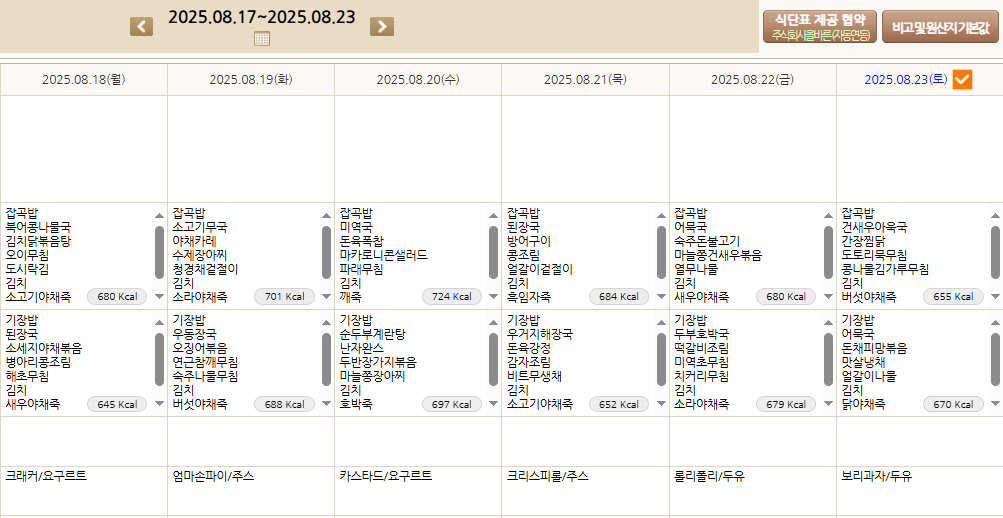Go to next week with right arrow

[x=382, y=26]
